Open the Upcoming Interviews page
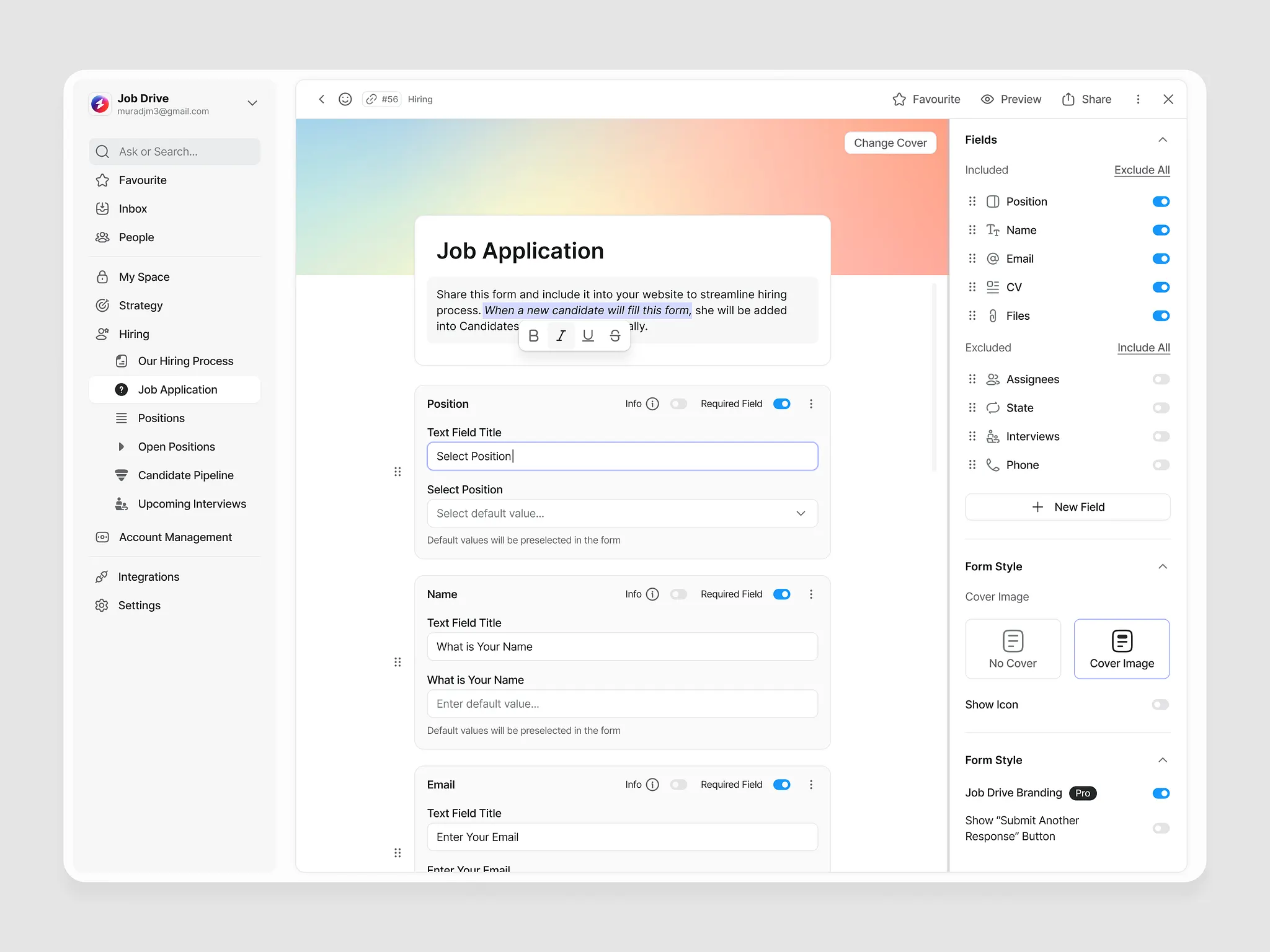1270x952 pixels. tap(192, 503)
